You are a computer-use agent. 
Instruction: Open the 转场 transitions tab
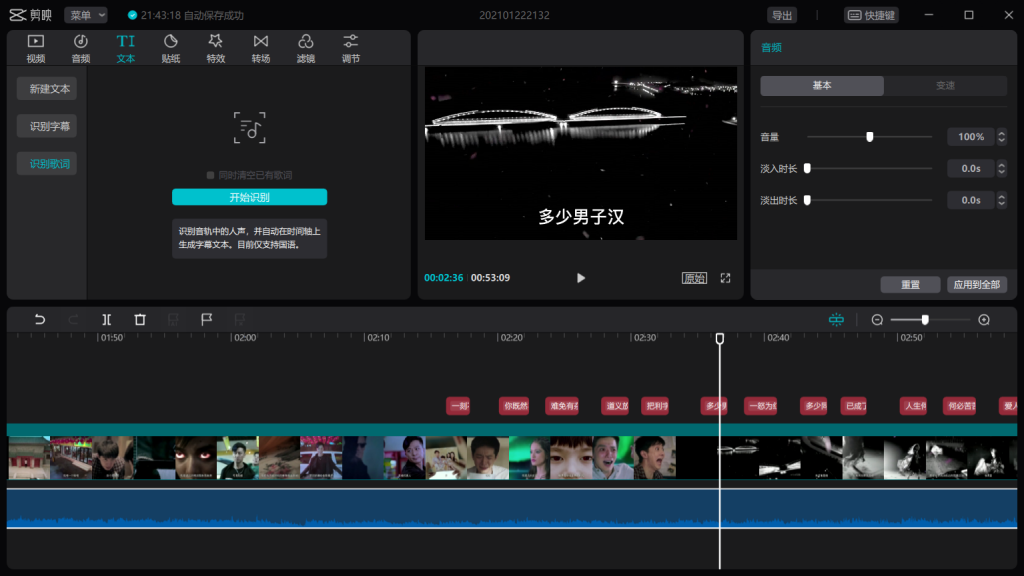[261, 48]
